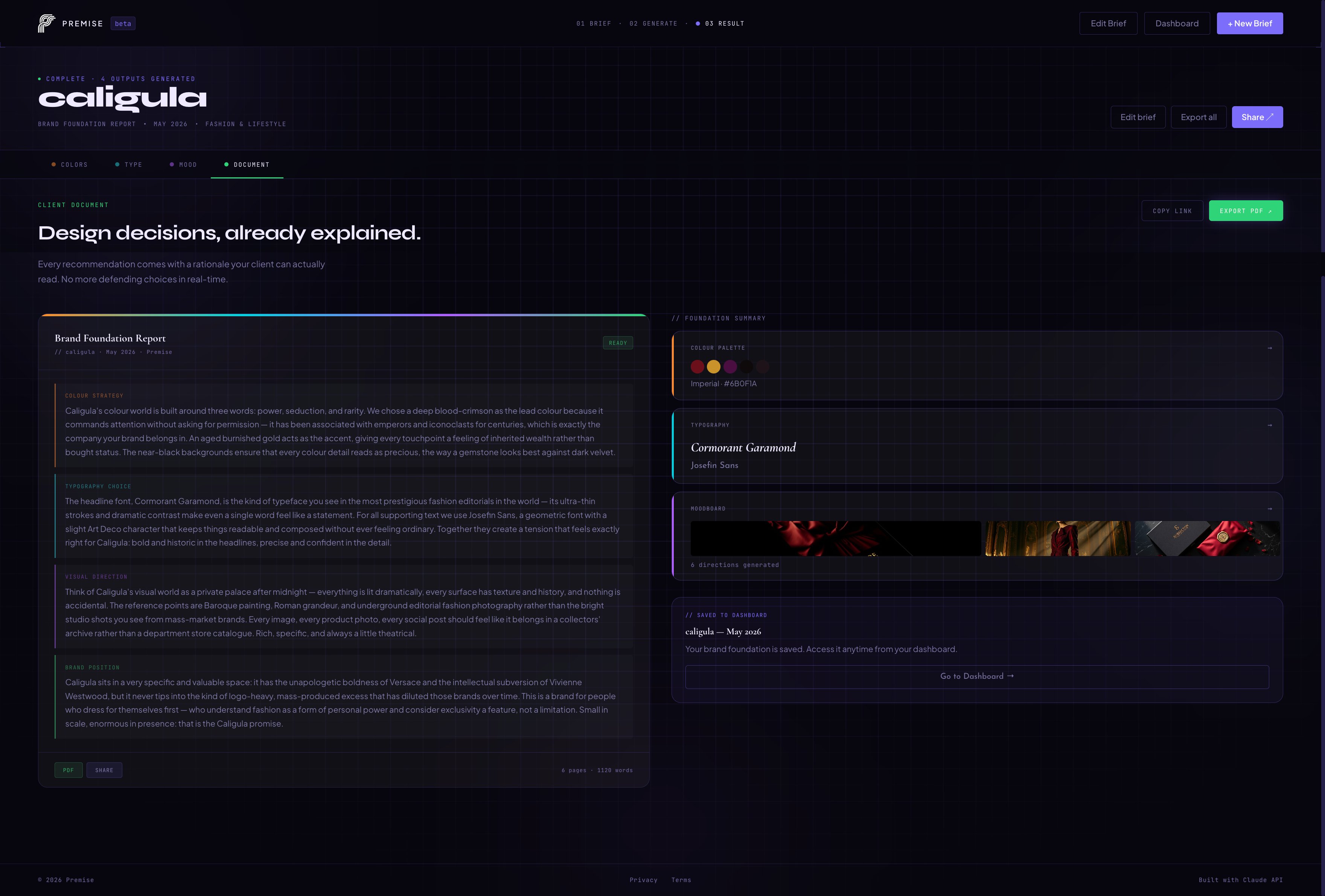The width and height of the screenshot is (1325, 896).
Task: Open the Colour Palette card arrow
Action: pos(1270,348)
